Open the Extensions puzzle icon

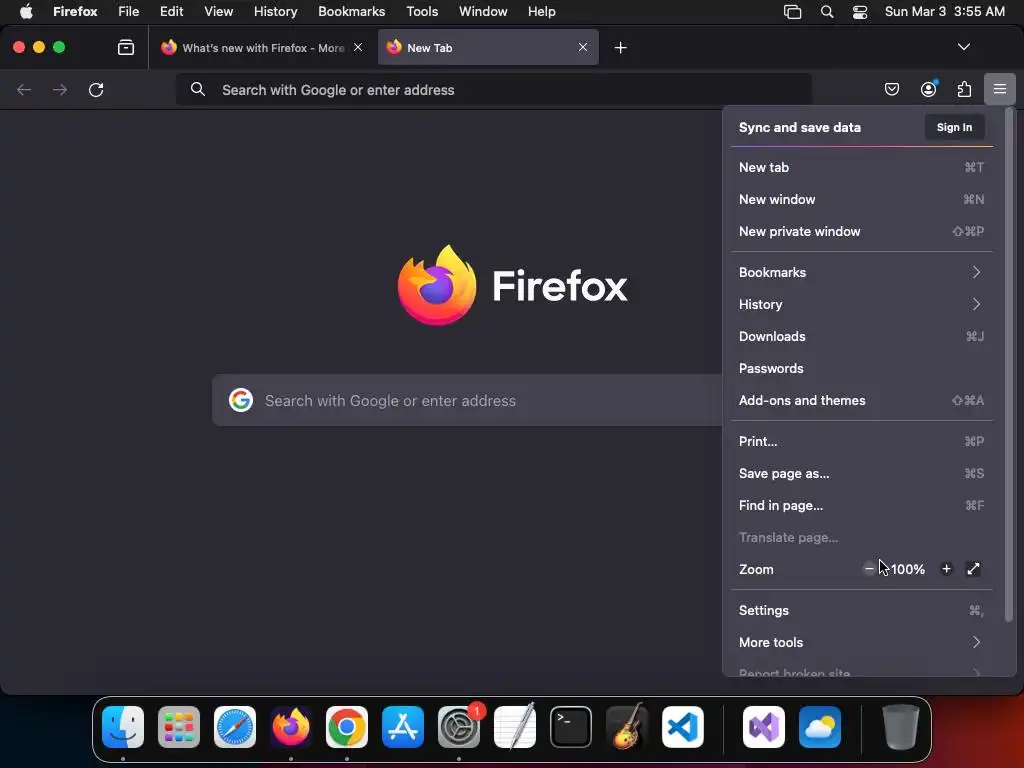[x=964, y=89]
